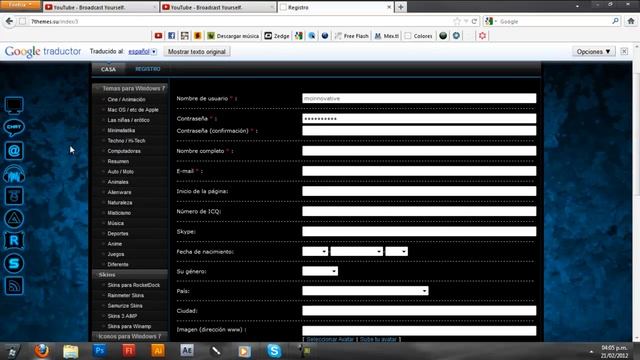Open the País dropdown
Screen dimensions: 640x360
365,291
